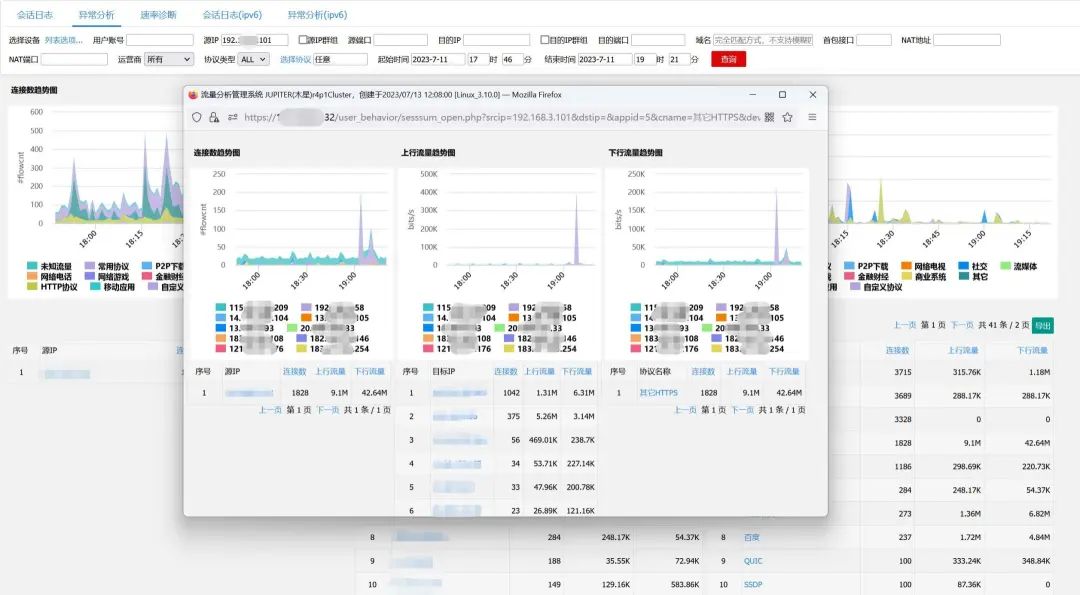Viewport: 1080px width, 595px height.
Task: Bookmark this page with the star icon
Action: (788, 117)
